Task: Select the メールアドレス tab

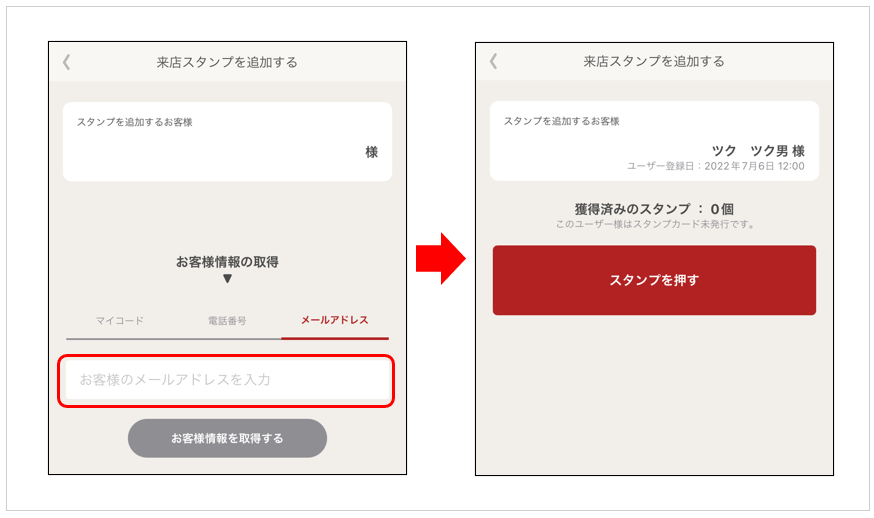Action: point(334,320)
